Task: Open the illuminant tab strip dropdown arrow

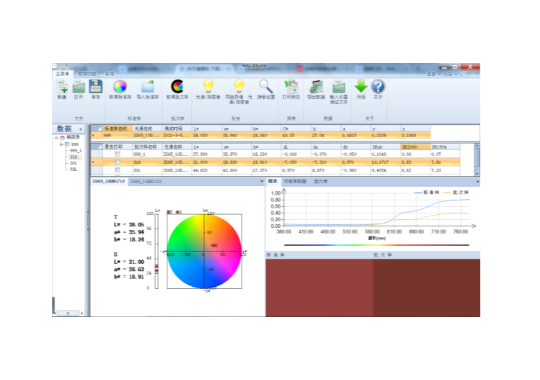Action: (261, 181)
